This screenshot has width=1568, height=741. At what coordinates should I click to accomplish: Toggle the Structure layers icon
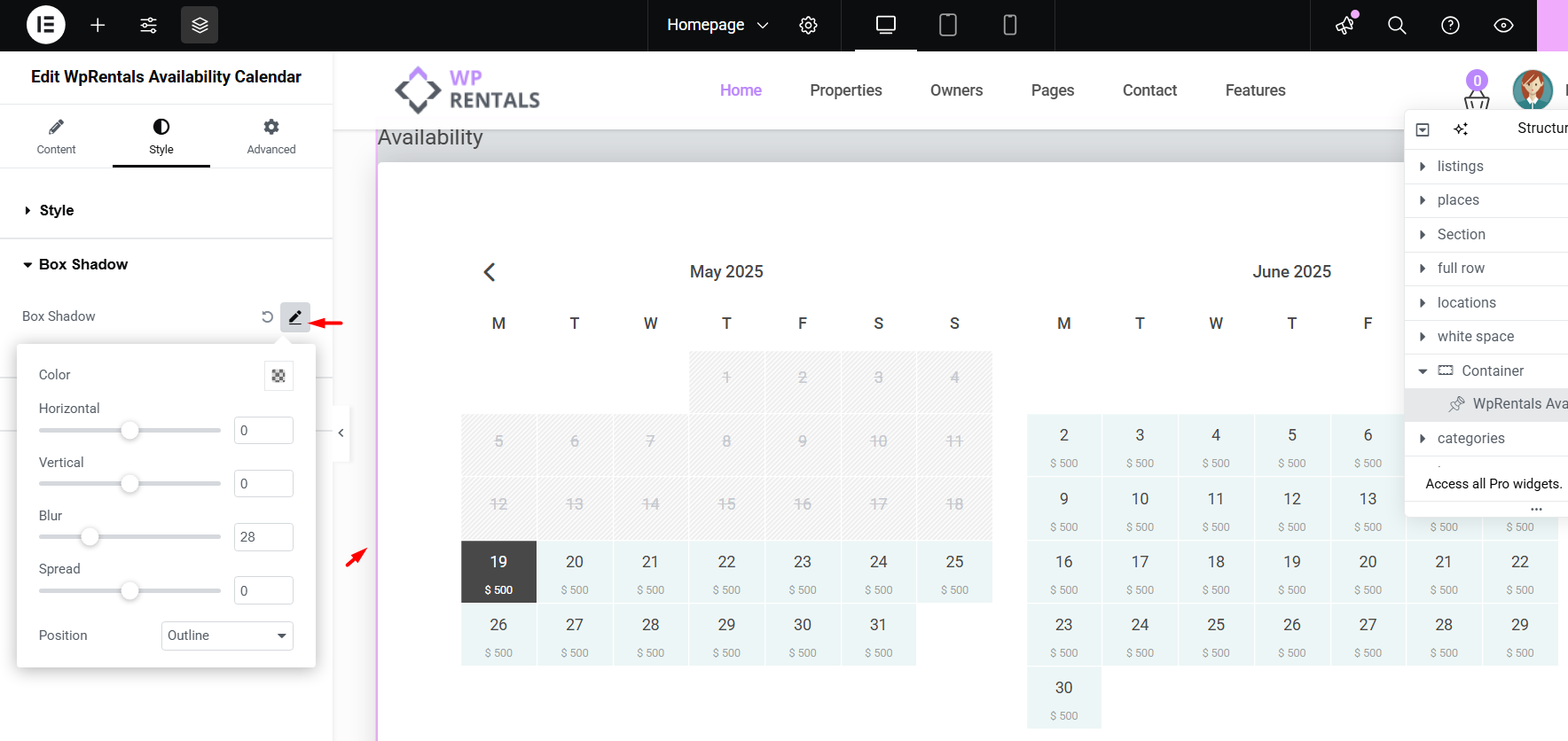click(200, 25)
